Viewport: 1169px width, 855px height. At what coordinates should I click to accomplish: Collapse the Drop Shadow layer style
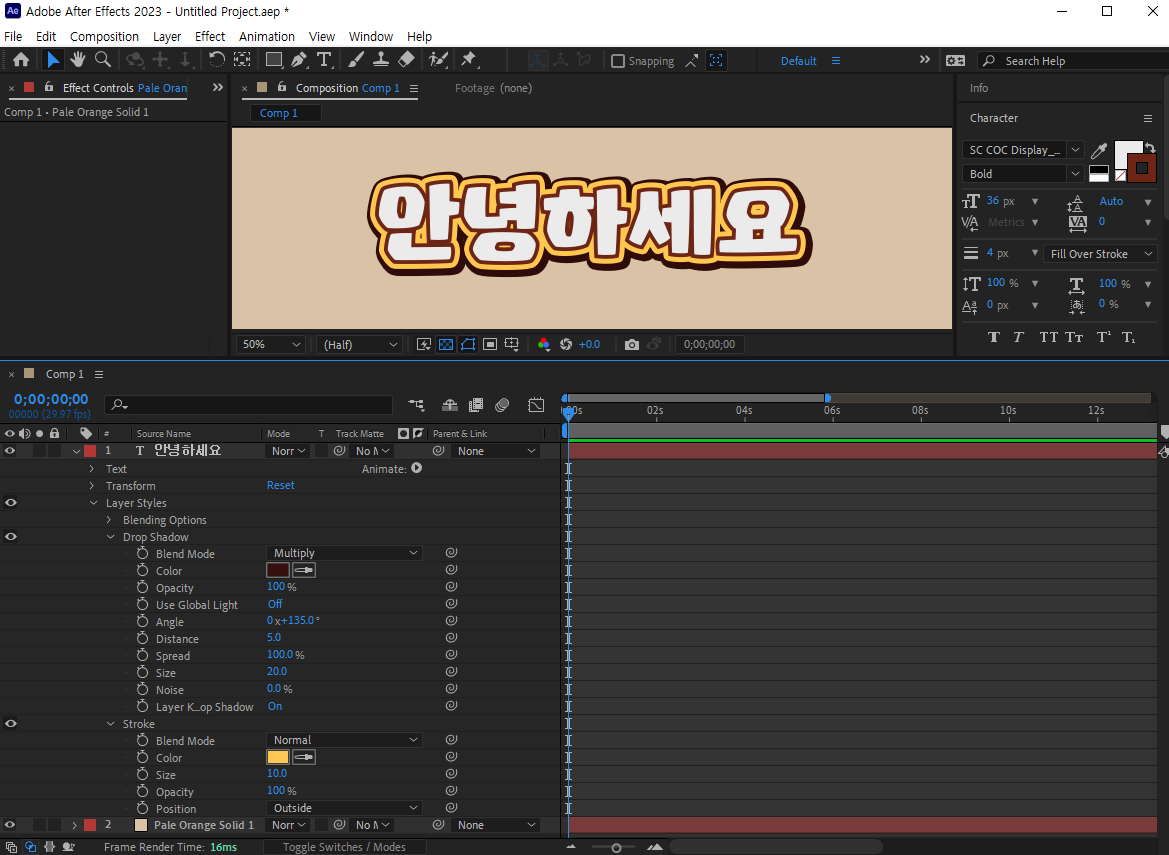coord(111,536)
